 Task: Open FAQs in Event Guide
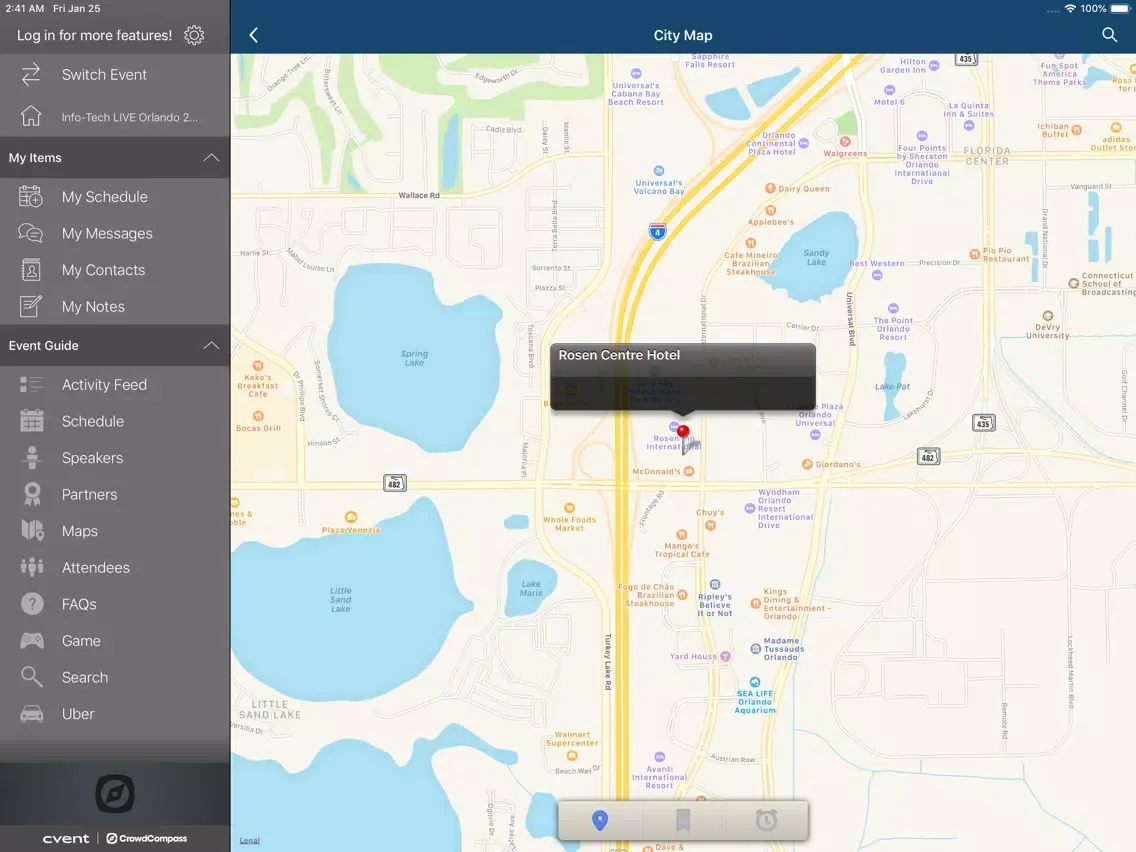click(x=115, y=604)
